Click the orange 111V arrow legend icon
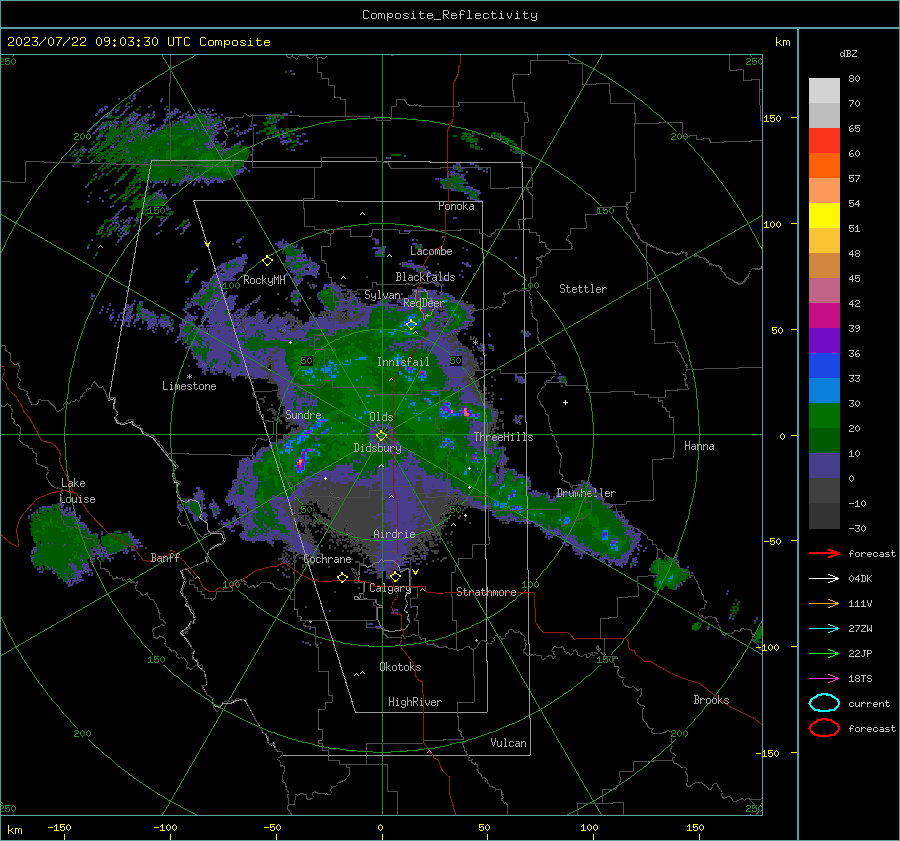Viewport: 900px width, 841px height. tap(824, 603)
